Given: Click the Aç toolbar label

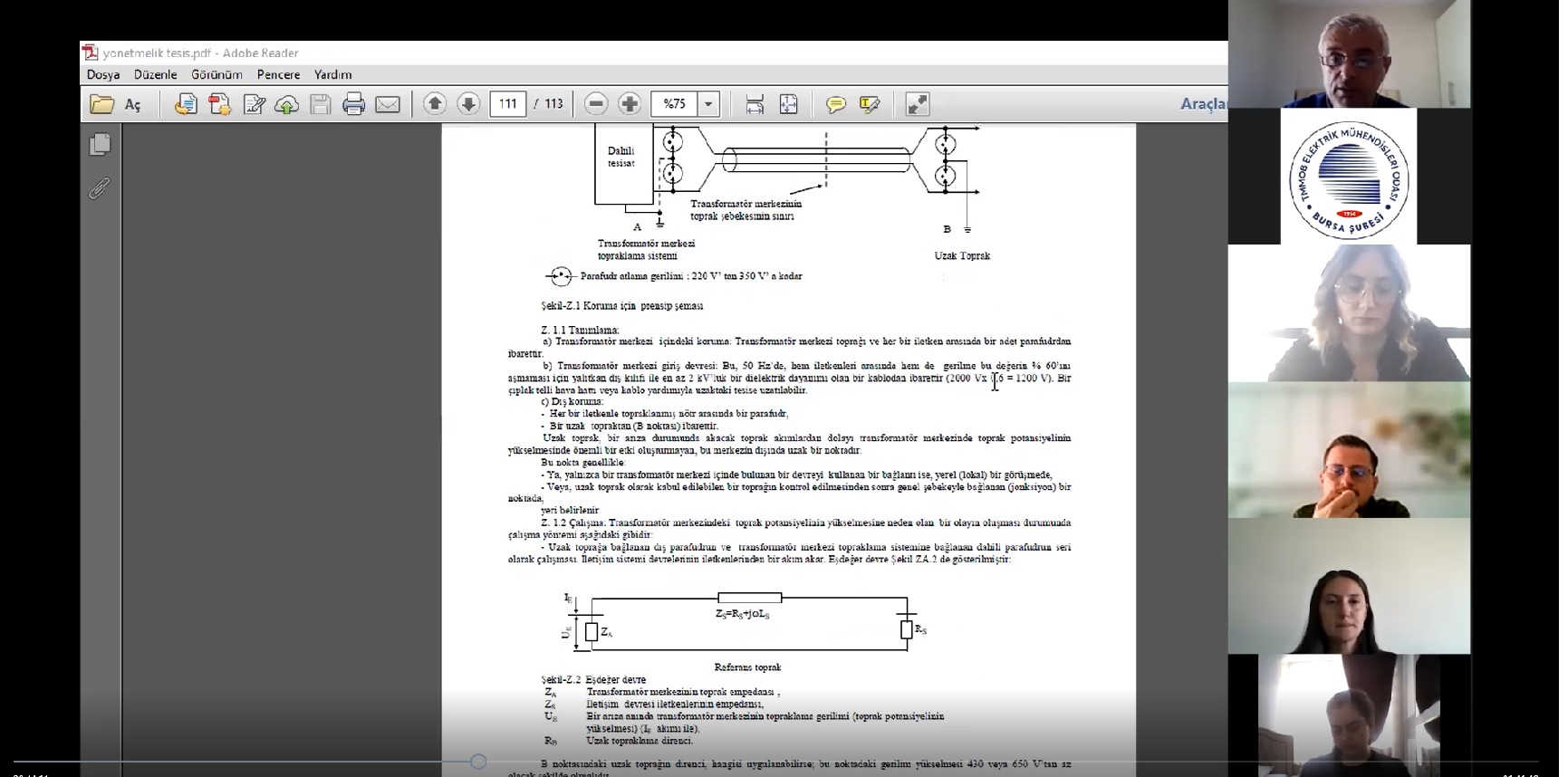Looking at the screenshot, I should click(133, 105).
